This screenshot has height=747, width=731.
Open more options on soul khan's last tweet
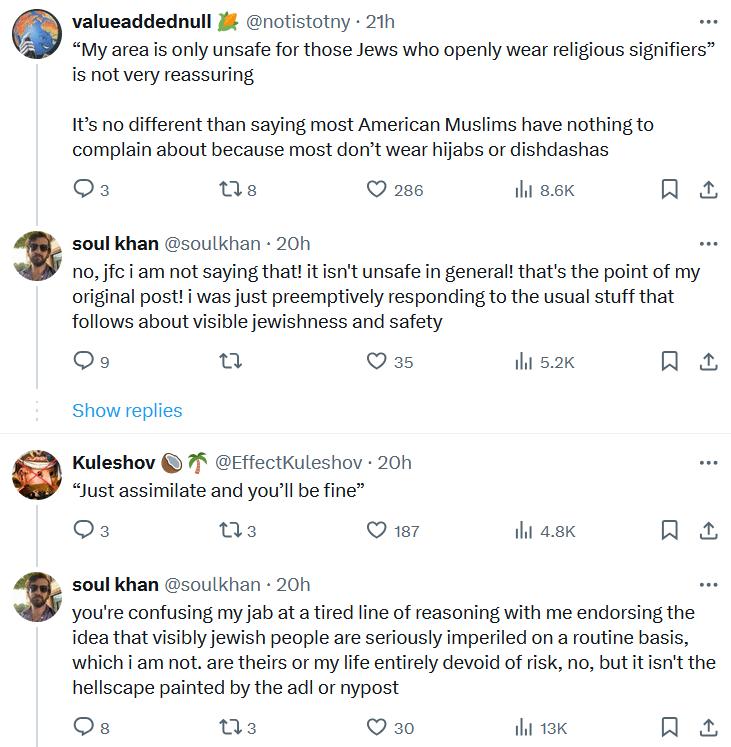(708, 585)
